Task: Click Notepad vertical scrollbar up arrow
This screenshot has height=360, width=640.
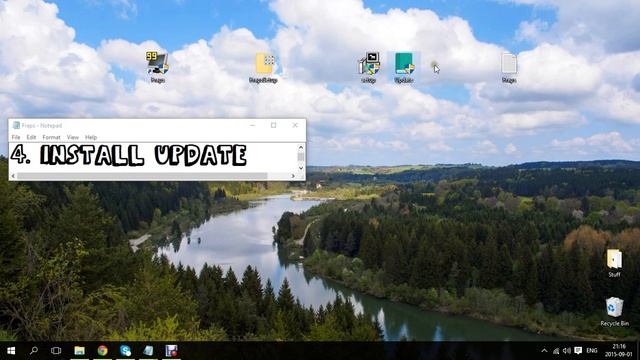Action: tap(301, 147)
